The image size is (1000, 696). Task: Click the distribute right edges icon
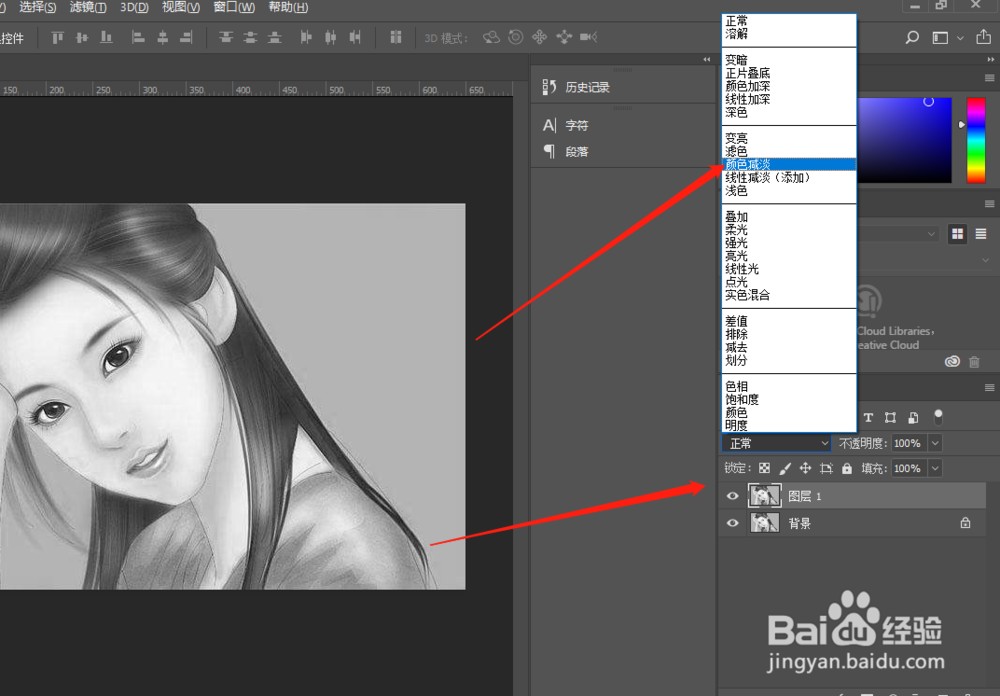[x=355, y=38]
